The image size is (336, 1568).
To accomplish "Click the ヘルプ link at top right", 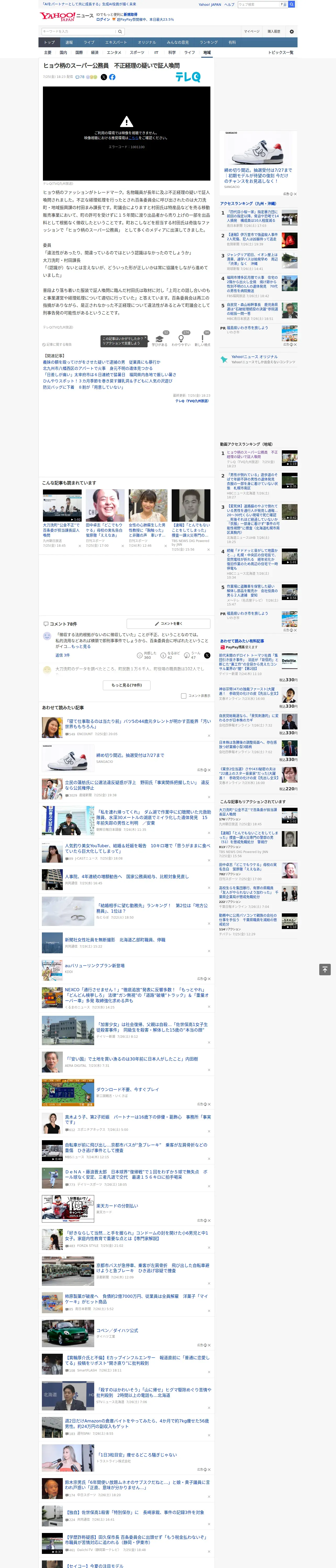I will pos(229,4).
